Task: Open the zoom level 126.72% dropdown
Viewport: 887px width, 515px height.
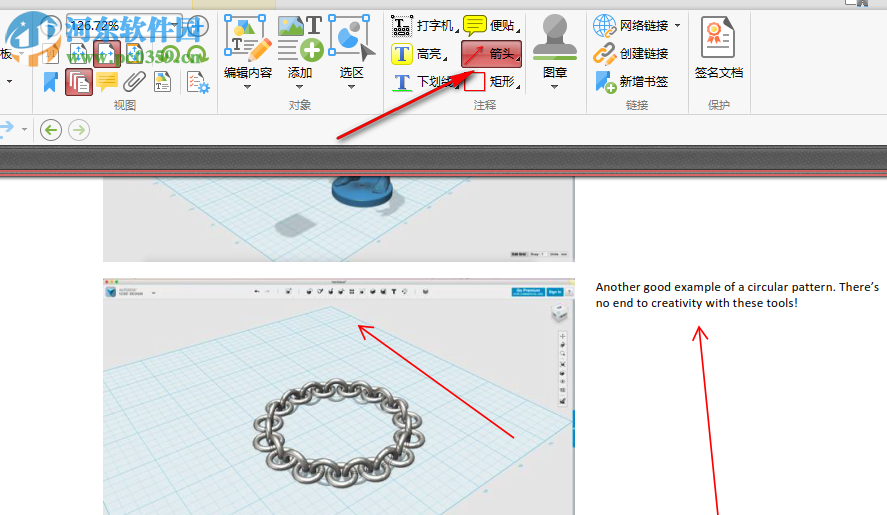Action: tap(174, 25)
